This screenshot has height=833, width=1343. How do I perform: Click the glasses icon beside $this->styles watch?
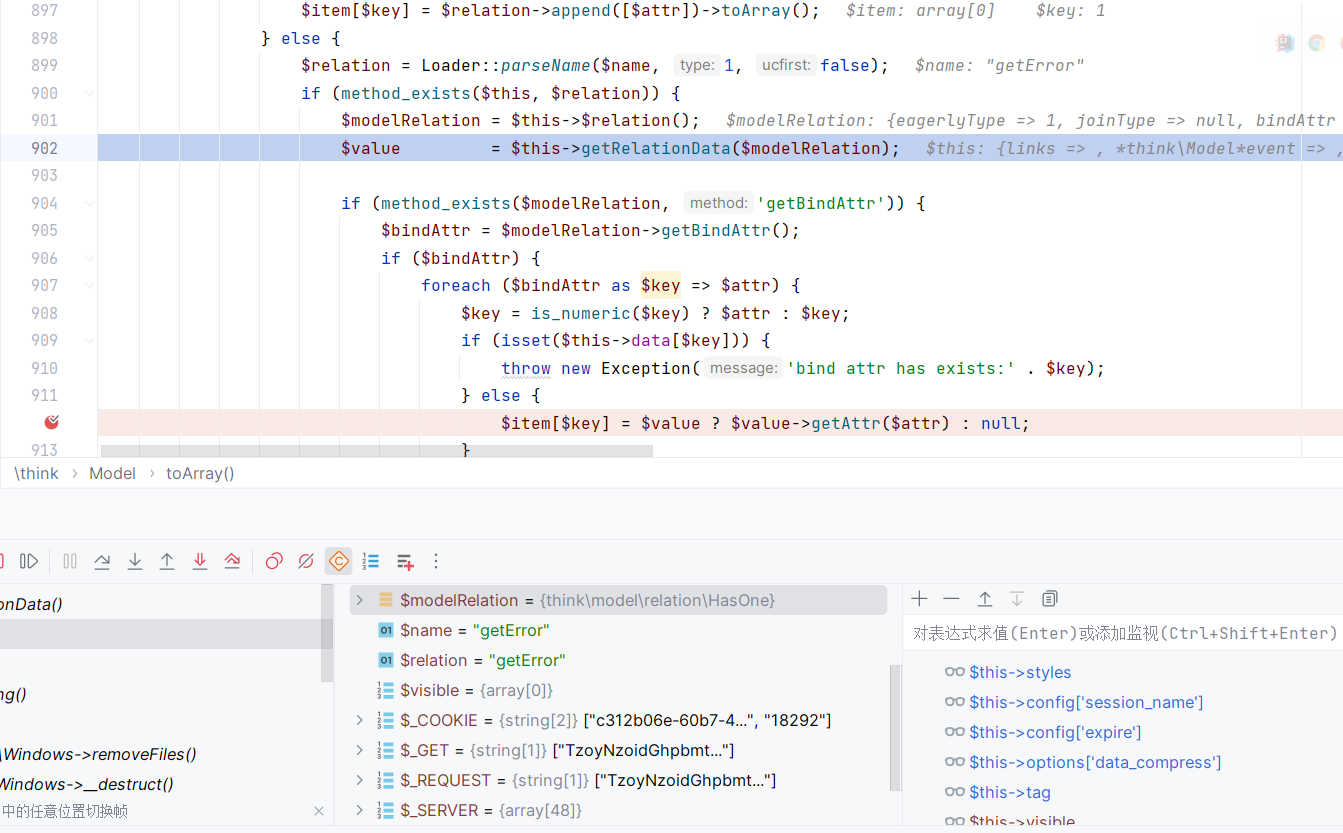pyautogui.click(x=955, y=672)
